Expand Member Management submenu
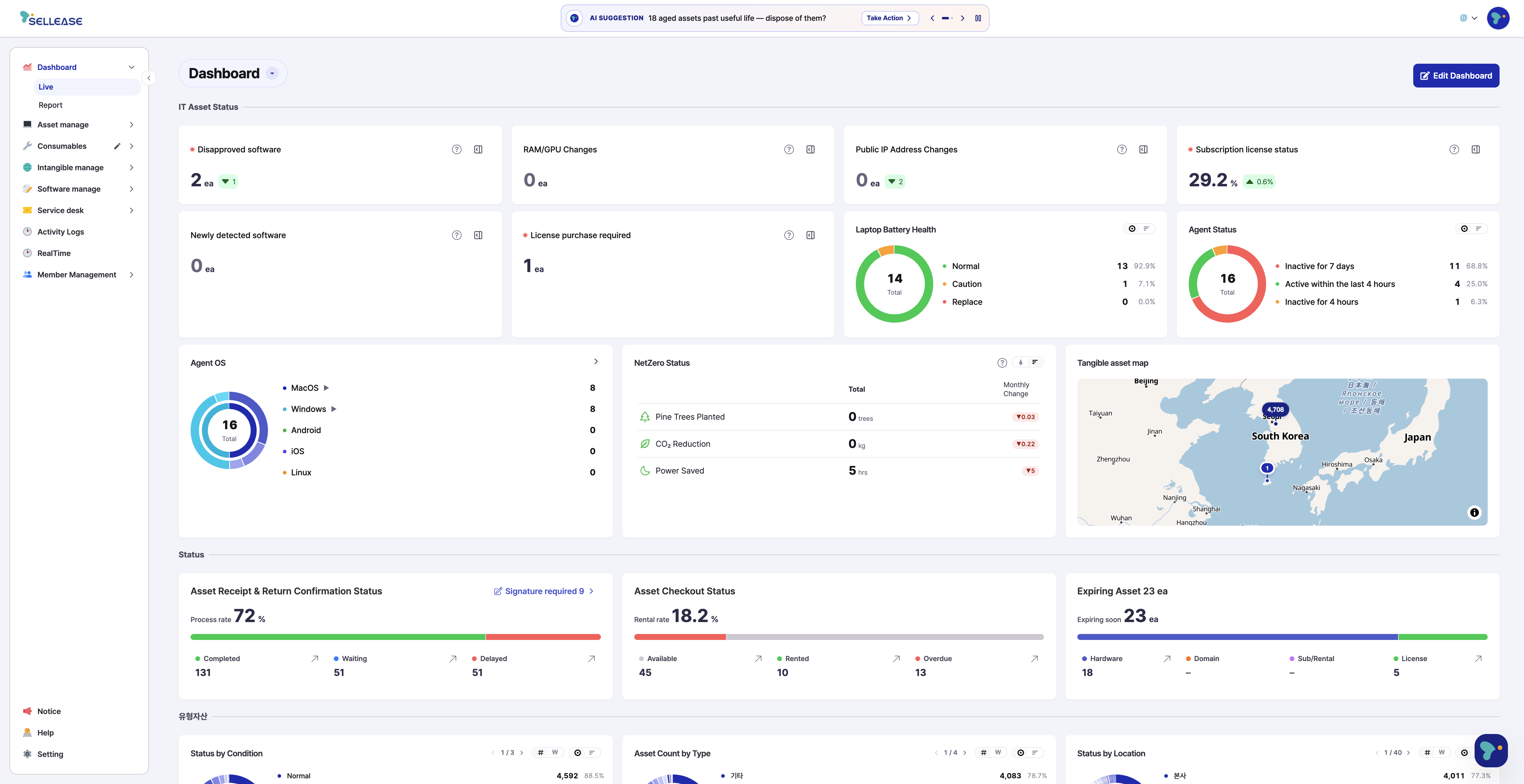 (131, 275)
